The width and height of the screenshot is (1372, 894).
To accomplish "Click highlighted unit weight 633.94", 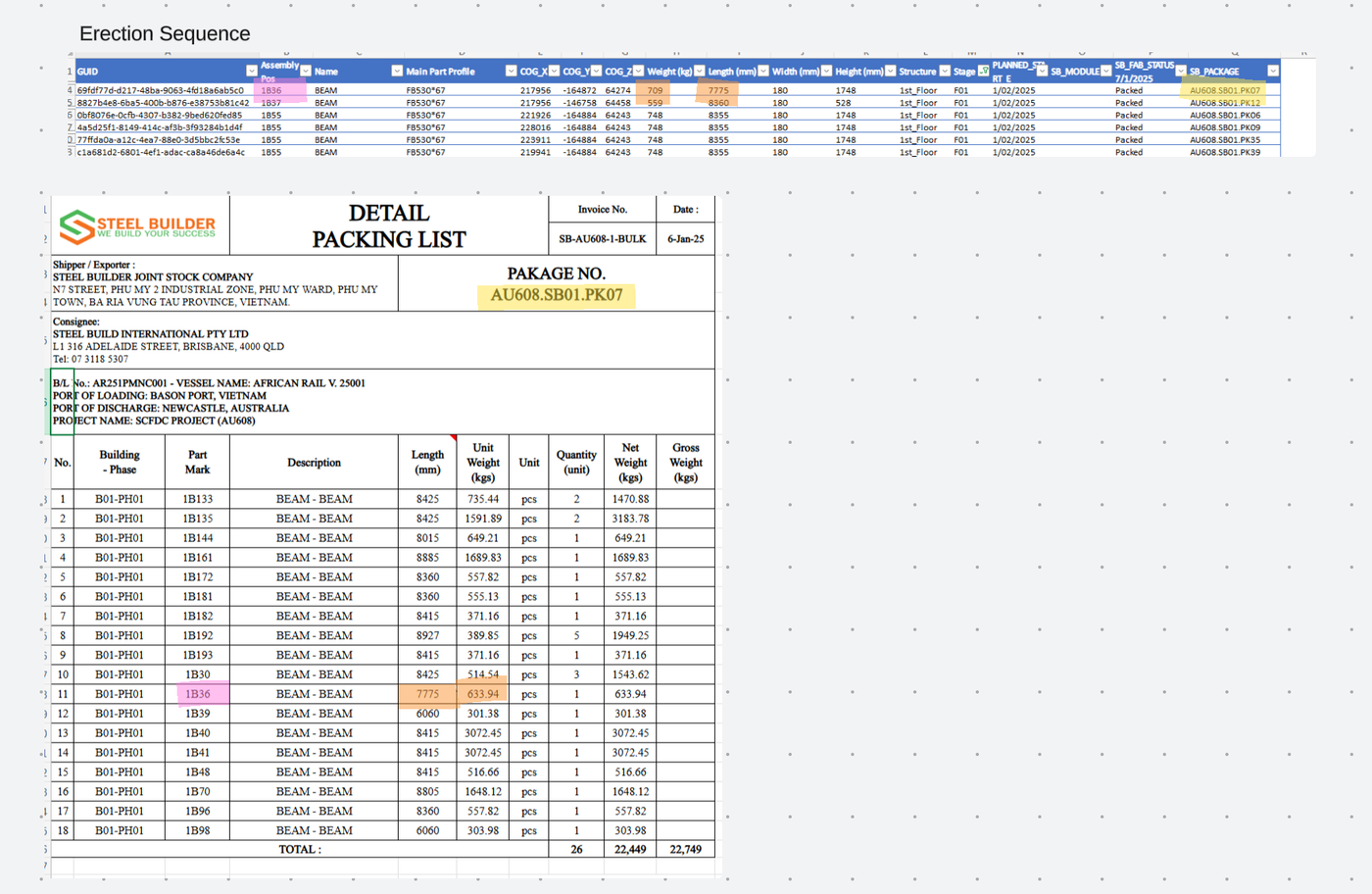I will 483,694.
